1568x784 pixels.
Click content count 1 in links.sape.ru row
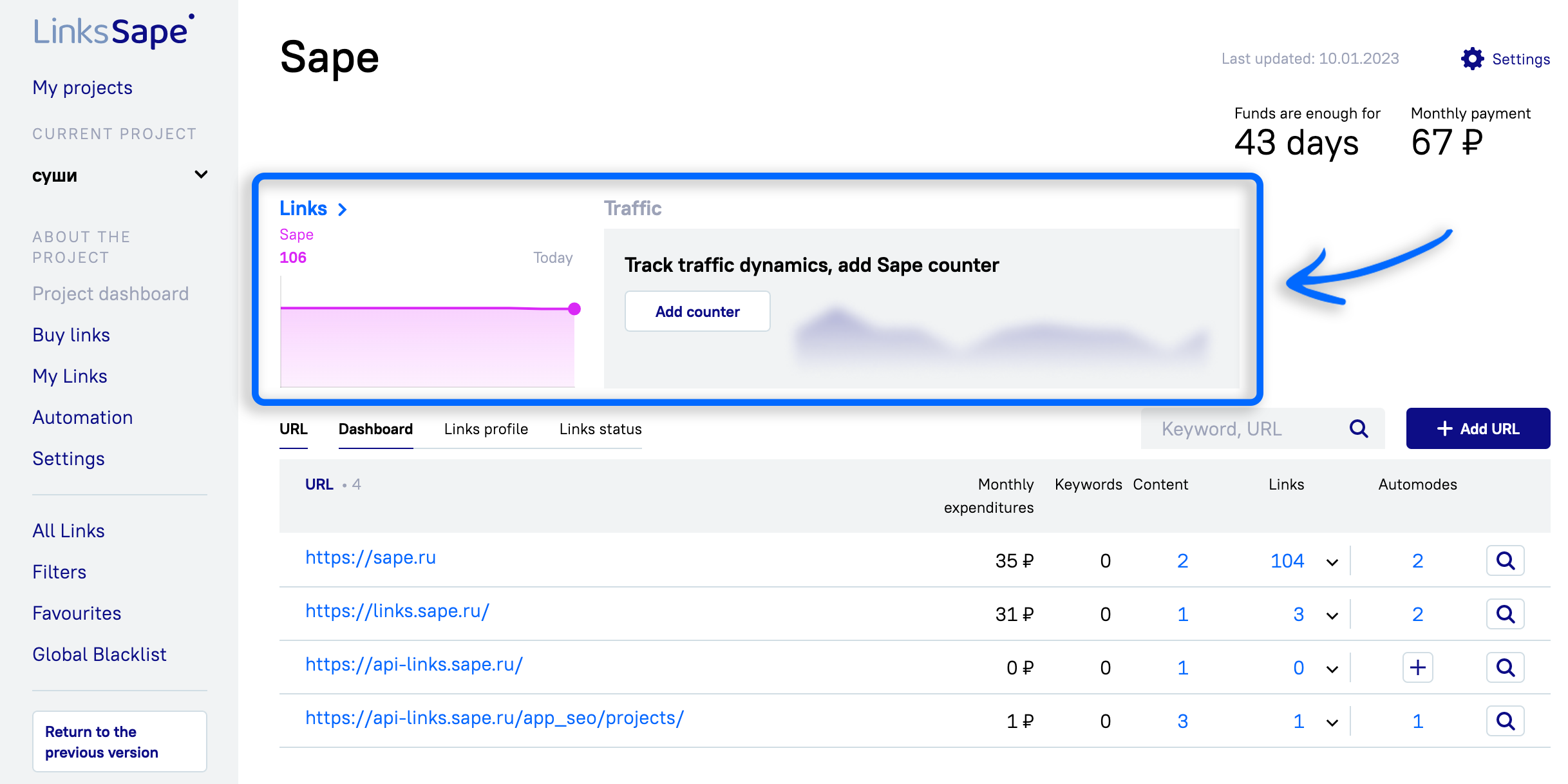(1182, 614)
